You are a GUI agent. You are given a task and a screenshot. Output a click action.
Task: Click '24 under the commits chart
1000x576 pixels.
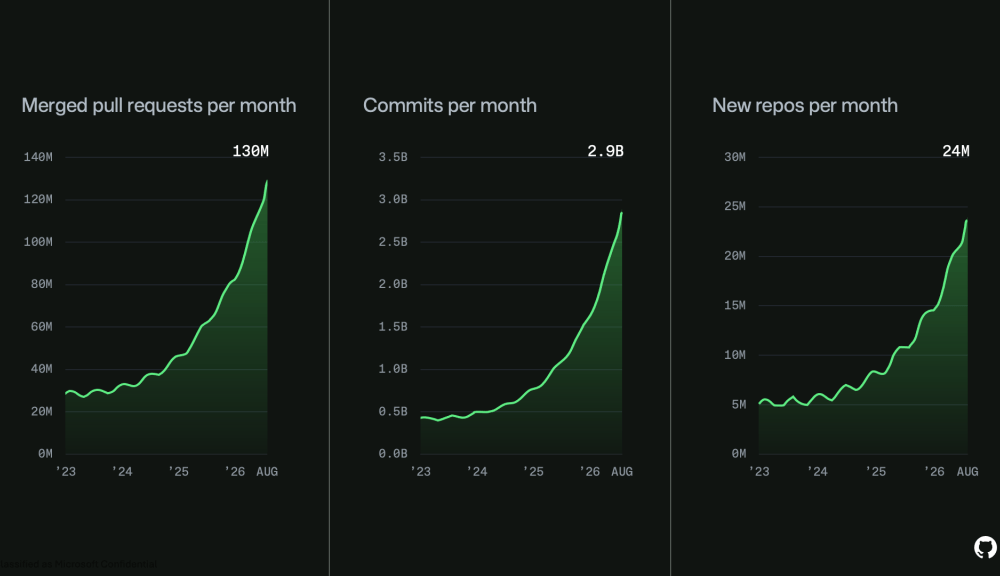click(477, 471)
